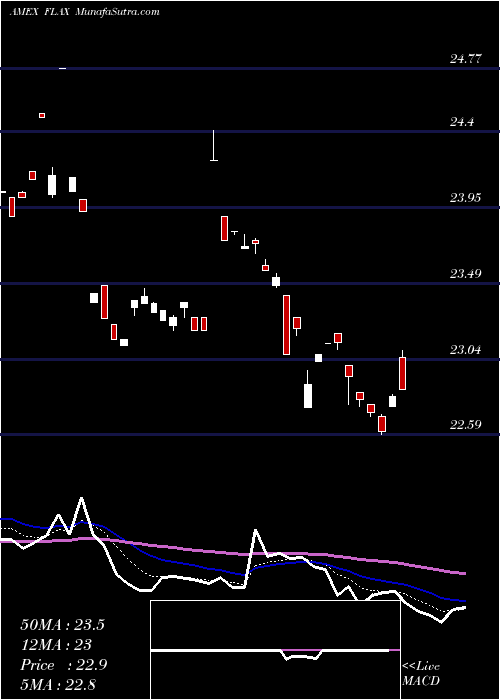Viewport: 500px width, 700px height.
Task: Click the 23.04 price level label
Action: point(465,349)
